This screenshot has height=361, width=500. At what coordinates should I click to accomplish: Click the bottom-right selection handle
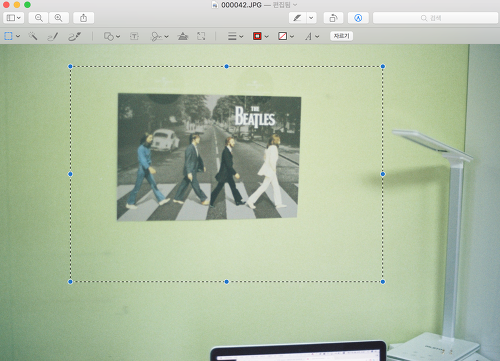pos(383,282)
